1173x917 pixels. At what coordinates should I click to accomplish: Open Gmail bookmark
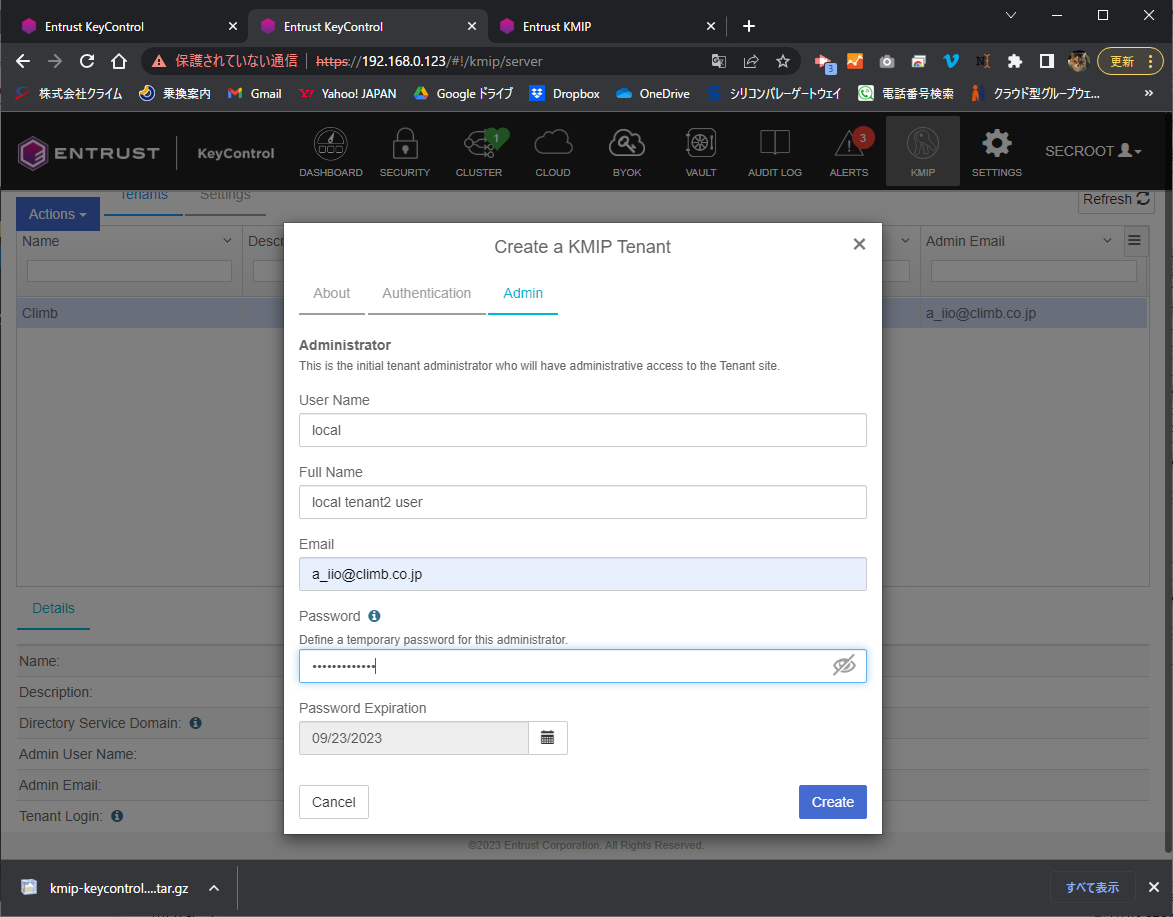(x=256, y=93)
